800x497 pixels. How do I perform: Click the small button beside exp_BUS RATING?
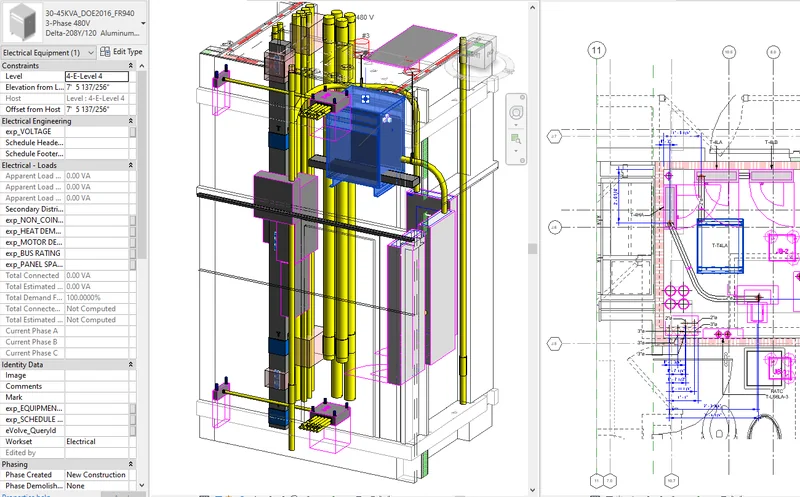click(x=133, y=253)
